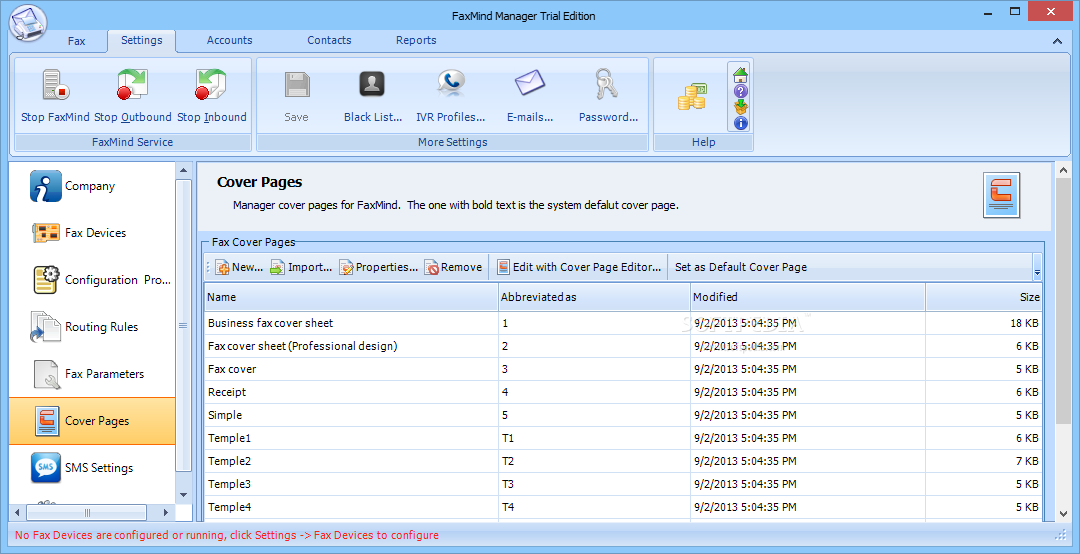This screenshot has width=1080, height=554.
Task: Open the Password settings
Action: [x=608, y=96]
